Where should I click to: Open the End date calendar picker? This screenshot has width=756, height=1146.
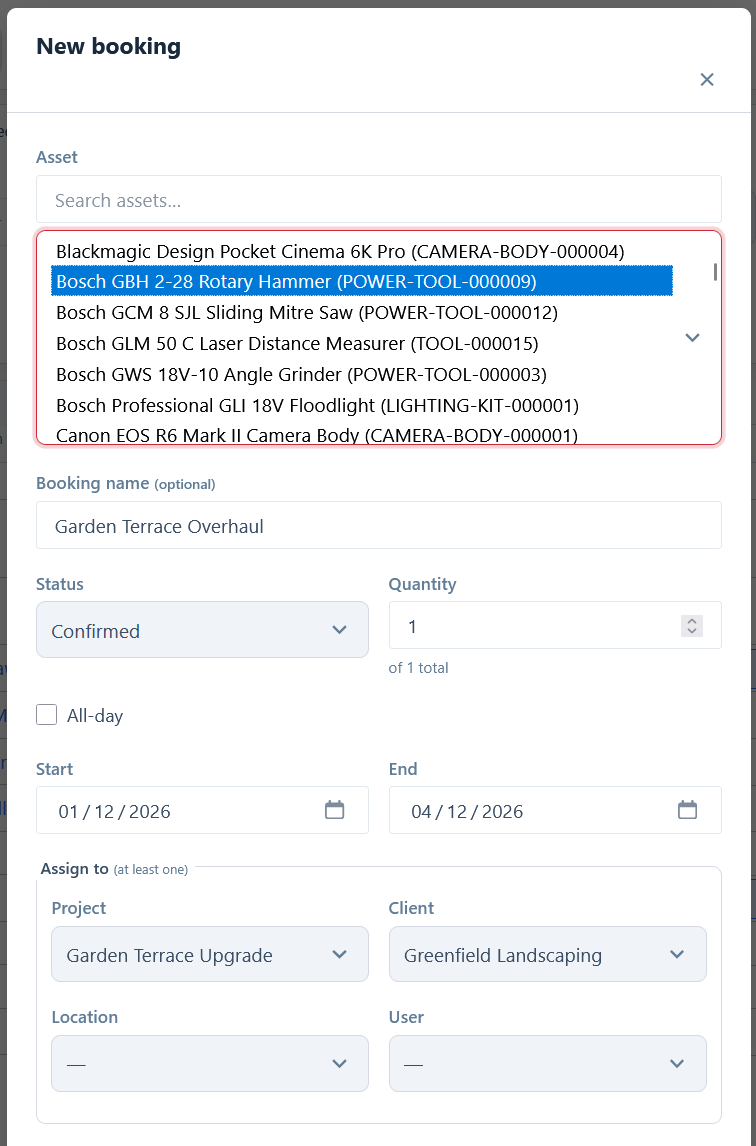pyautogui.click(x=687, y=810)
